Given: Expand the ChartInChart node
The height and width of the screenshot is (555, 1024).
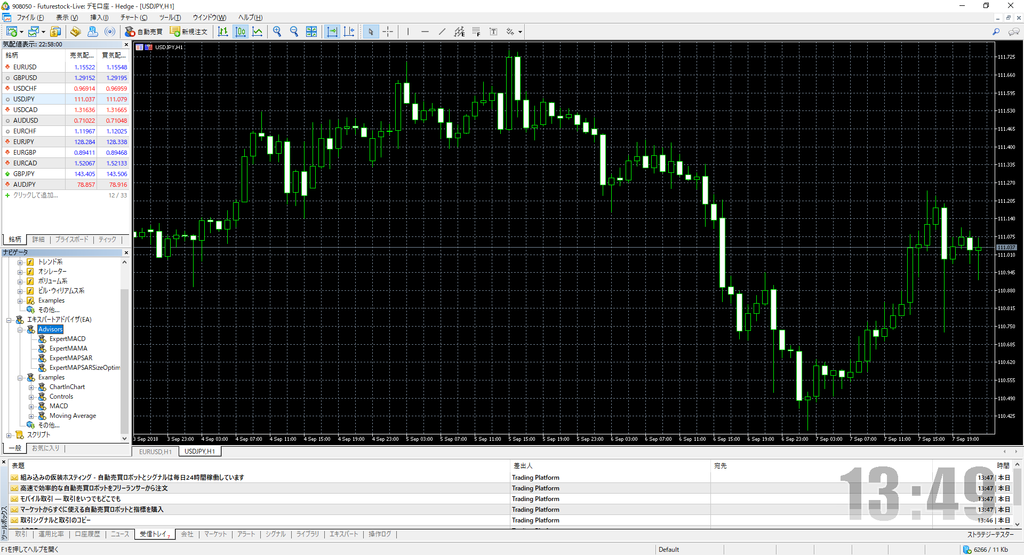Looking at the screenshot, I should pos(31,387).
